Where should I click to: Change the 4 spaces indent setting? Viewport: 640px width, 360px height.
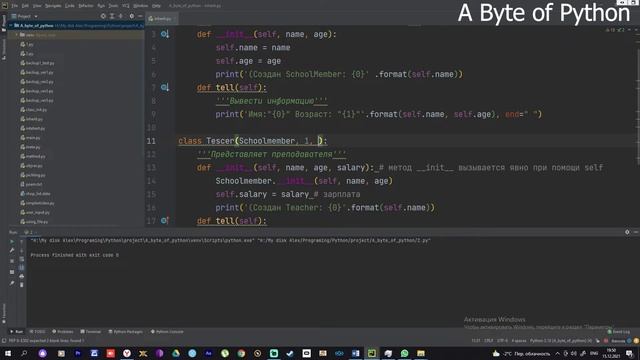coord(519,340)
